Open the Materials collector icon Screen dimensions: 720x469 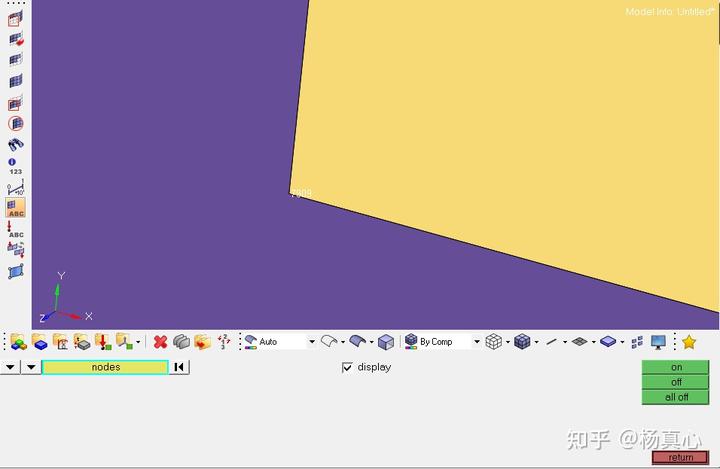coord(39,342)
